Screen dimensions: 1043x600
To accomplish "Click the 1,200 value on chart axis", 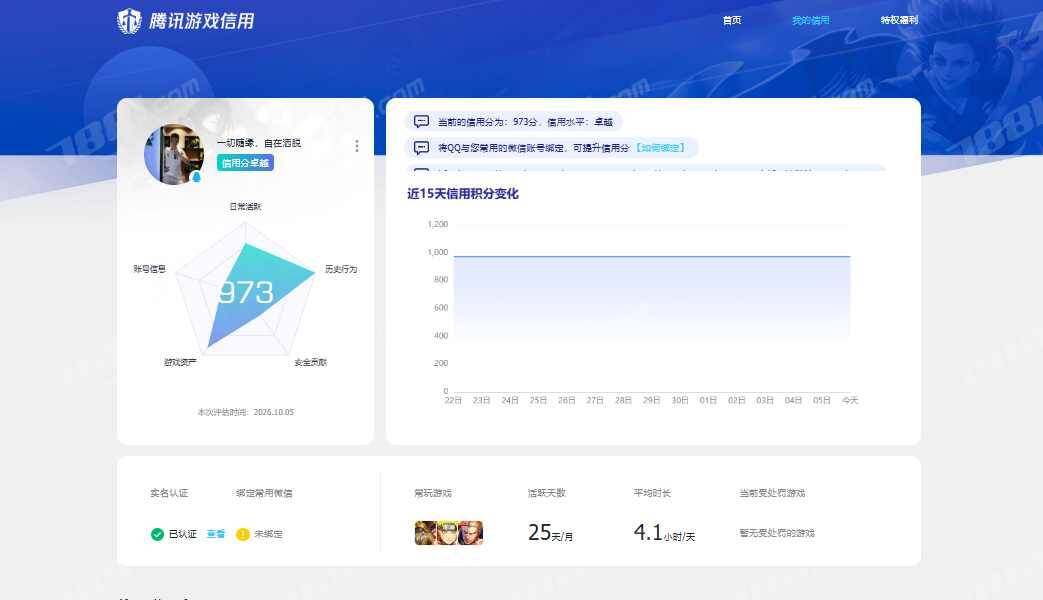I will [x=438, y=224].
